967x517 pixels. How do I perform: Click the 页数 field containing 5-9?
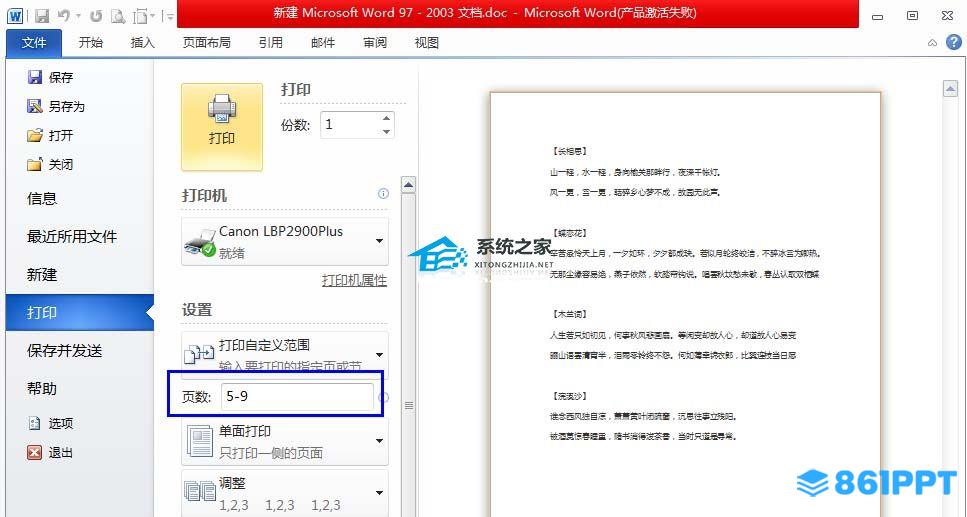click(297, 397)
